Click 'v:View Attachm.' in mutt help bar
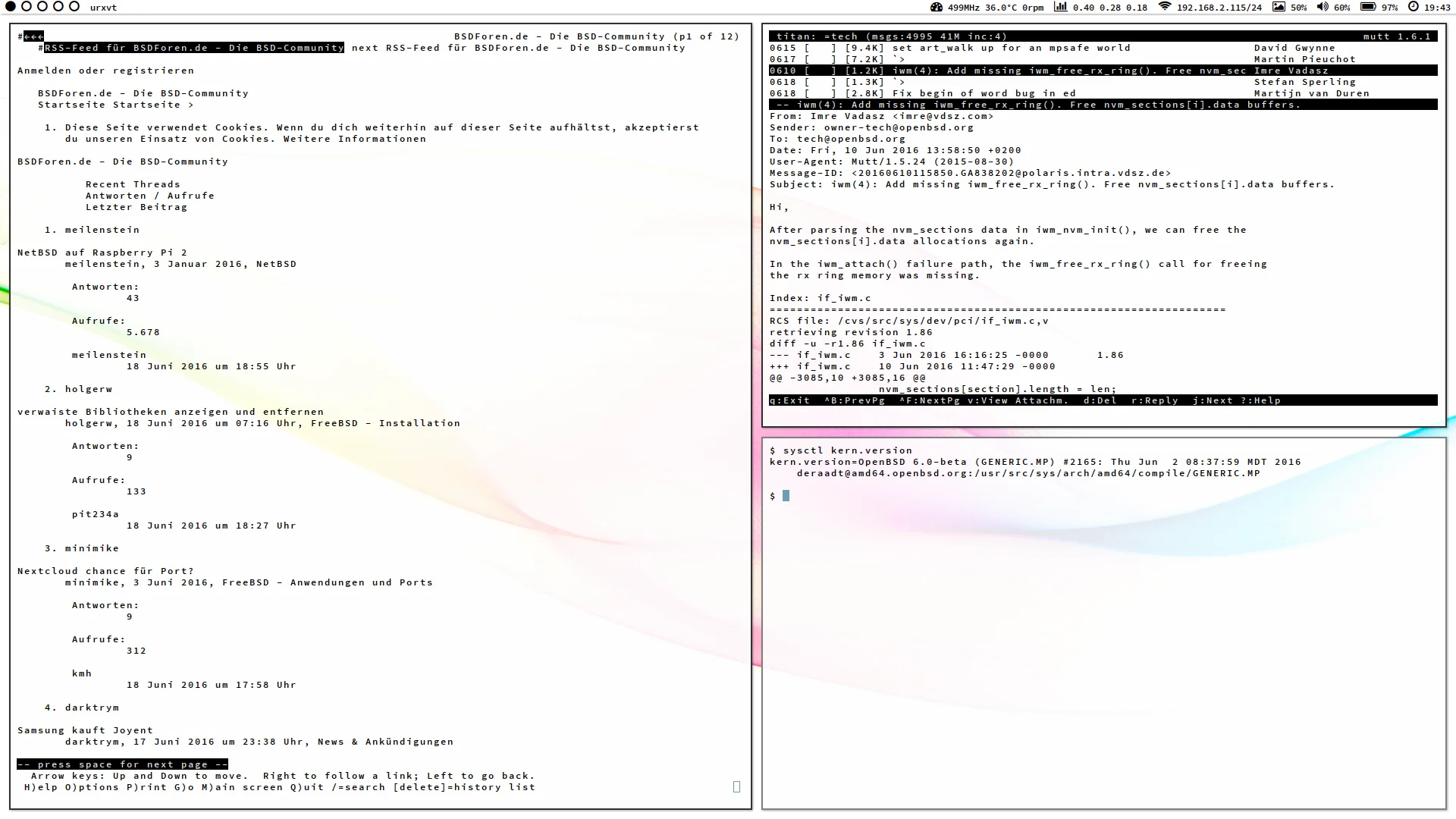This screenshot has height=819, width=1456. click(x=1018, y=400)
